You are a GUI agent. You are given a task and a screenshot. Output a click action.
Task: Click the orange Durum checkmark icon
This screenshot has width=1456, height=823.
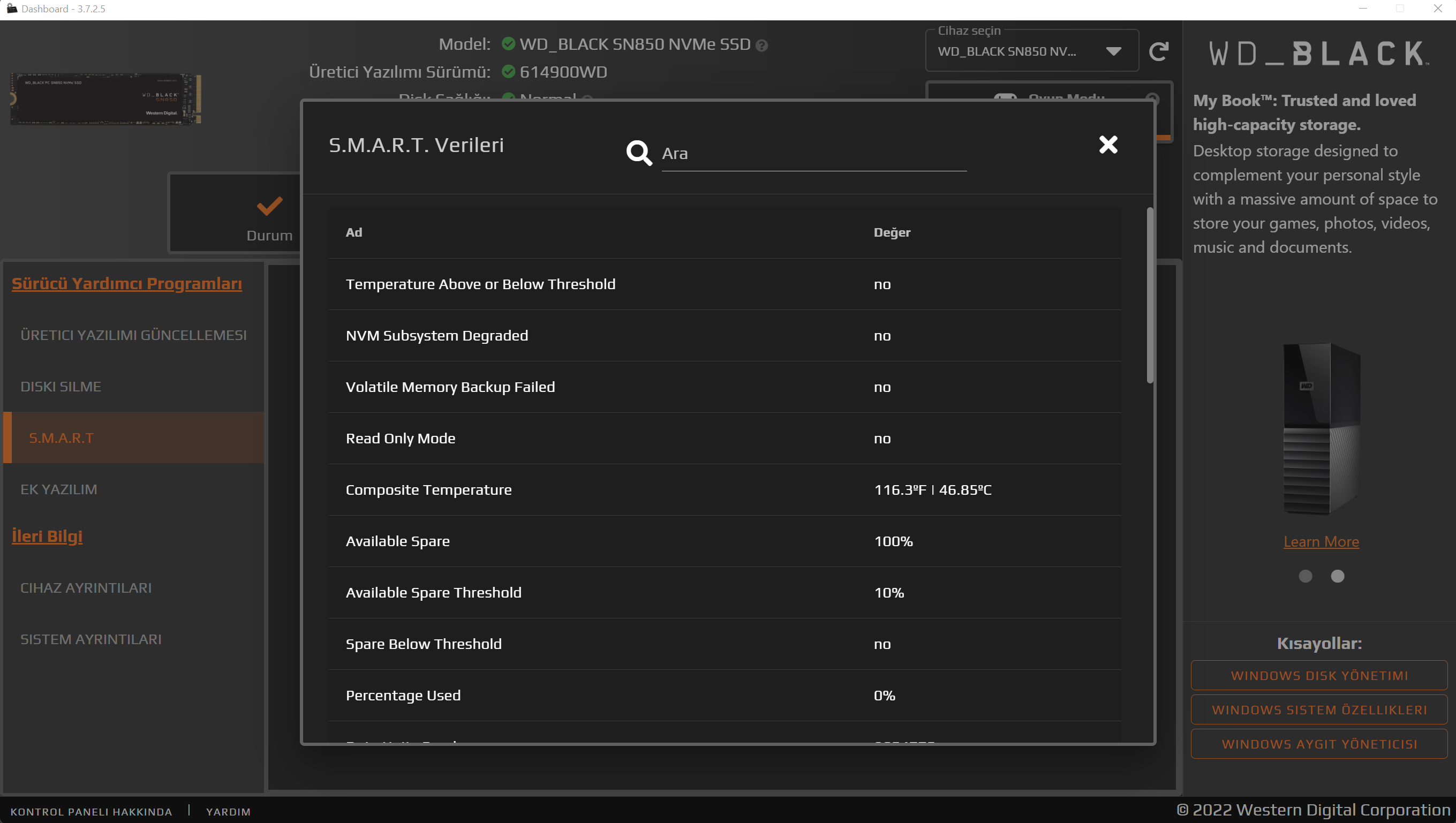click(x=269, y=206)
